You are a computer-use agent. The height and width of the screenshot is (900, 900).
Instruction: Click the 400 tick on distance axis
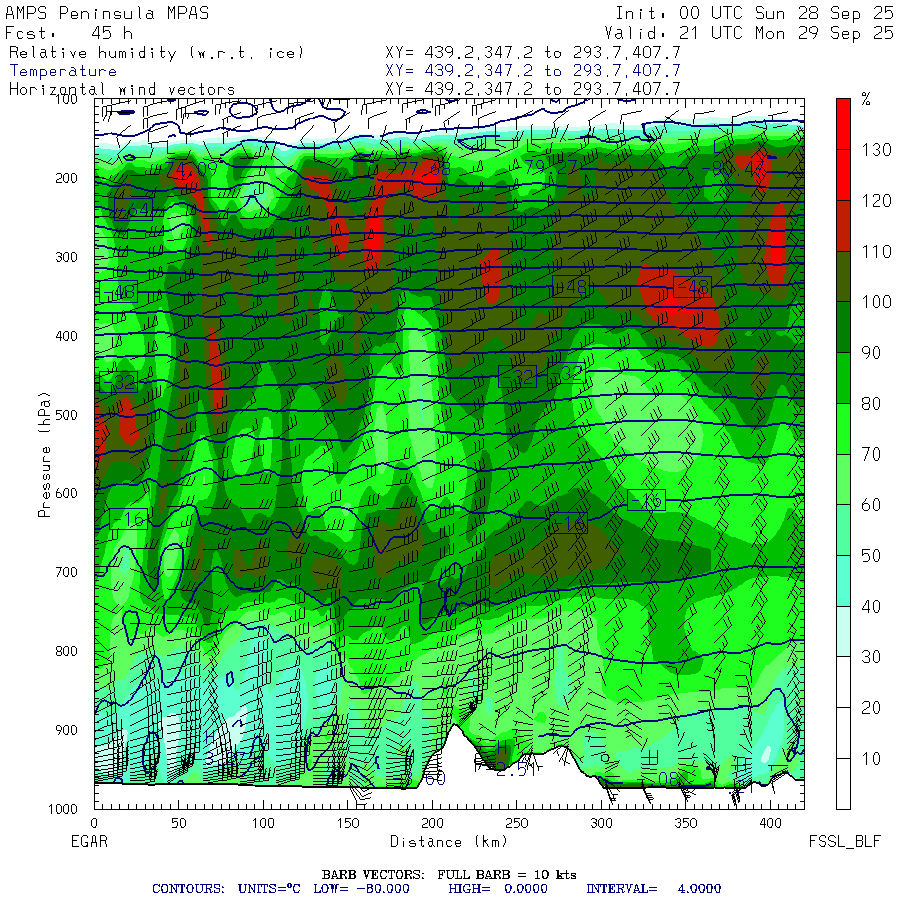pos(770,823)
